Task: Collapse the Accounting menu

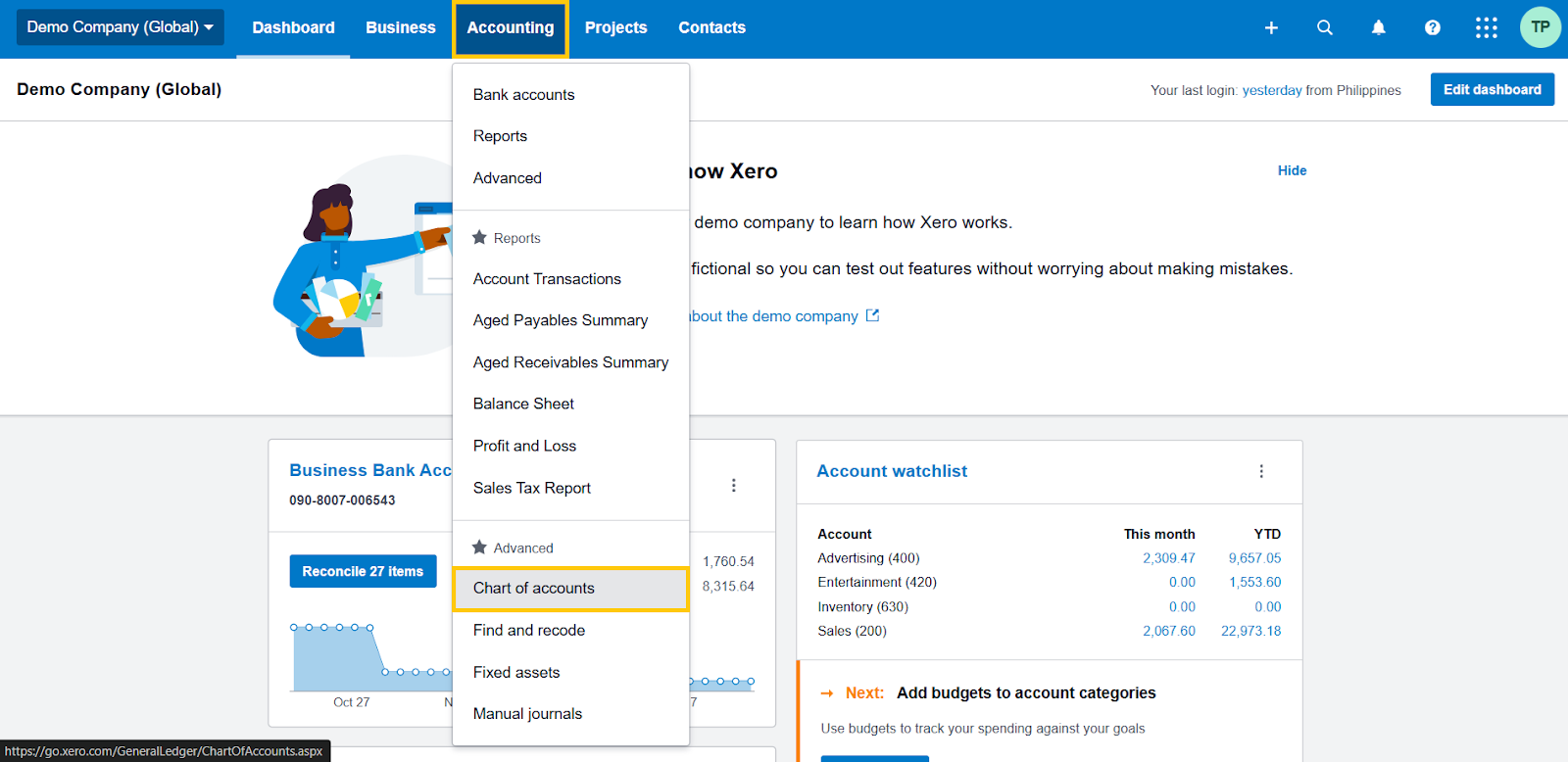Action: pos(511,28)
